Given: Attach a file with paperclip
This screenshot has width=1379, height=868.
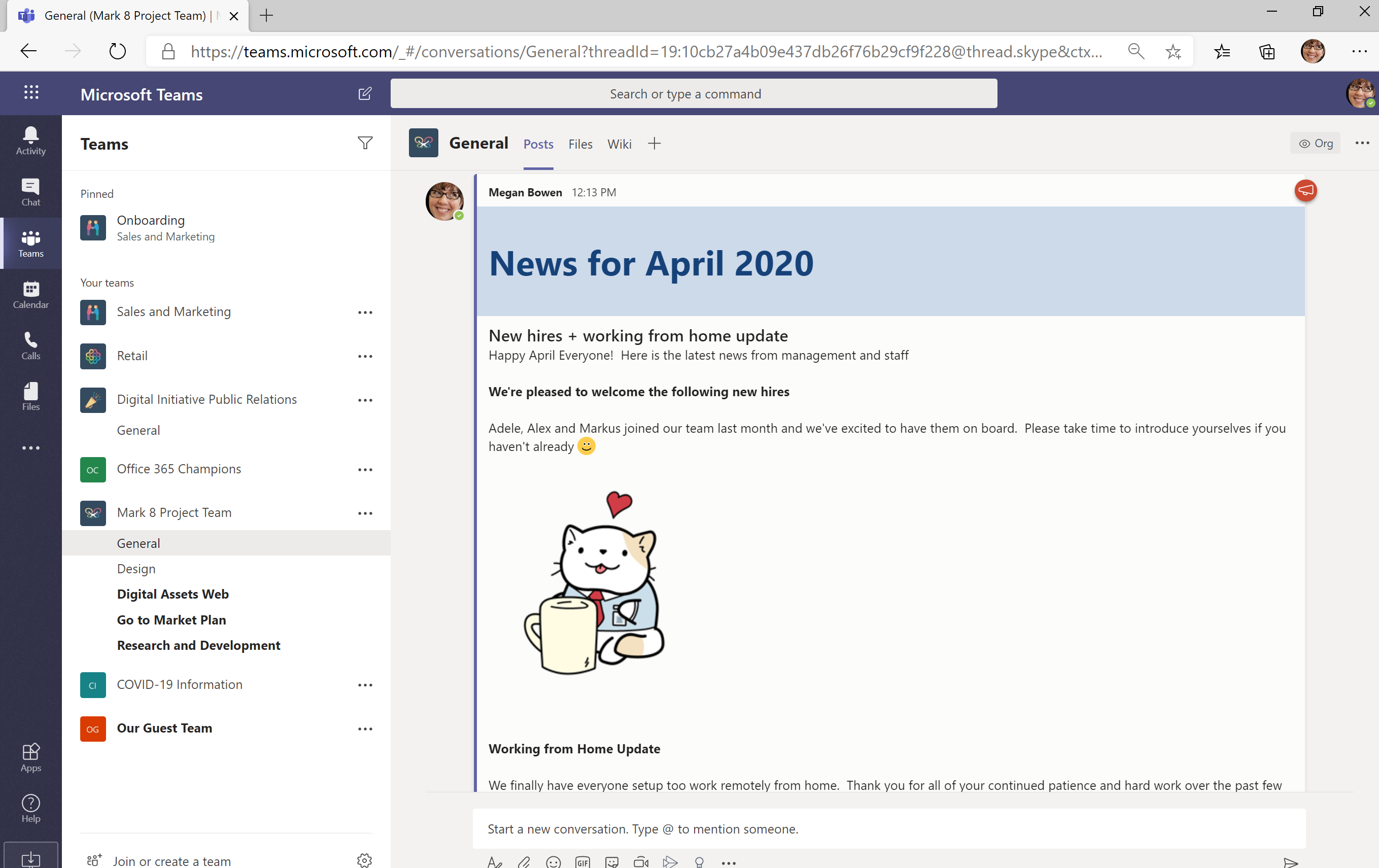Looking at the screenshot, I should click(x=524, y=862).
